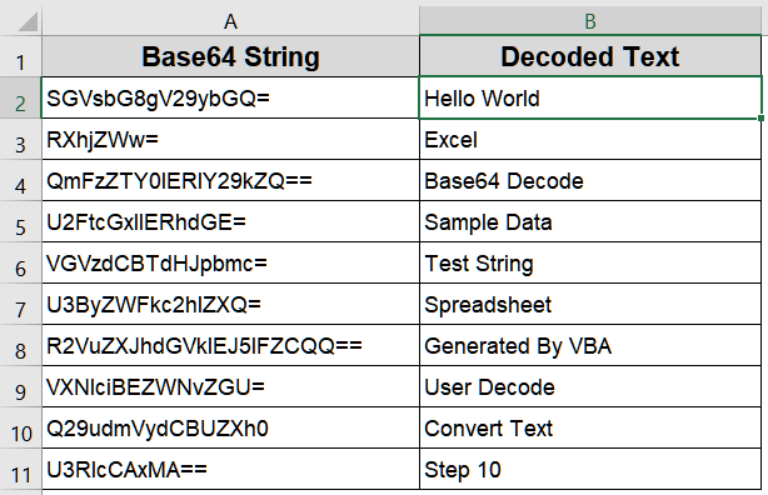
Task: Select row 11 header number
Action: (x=20, y=469)
